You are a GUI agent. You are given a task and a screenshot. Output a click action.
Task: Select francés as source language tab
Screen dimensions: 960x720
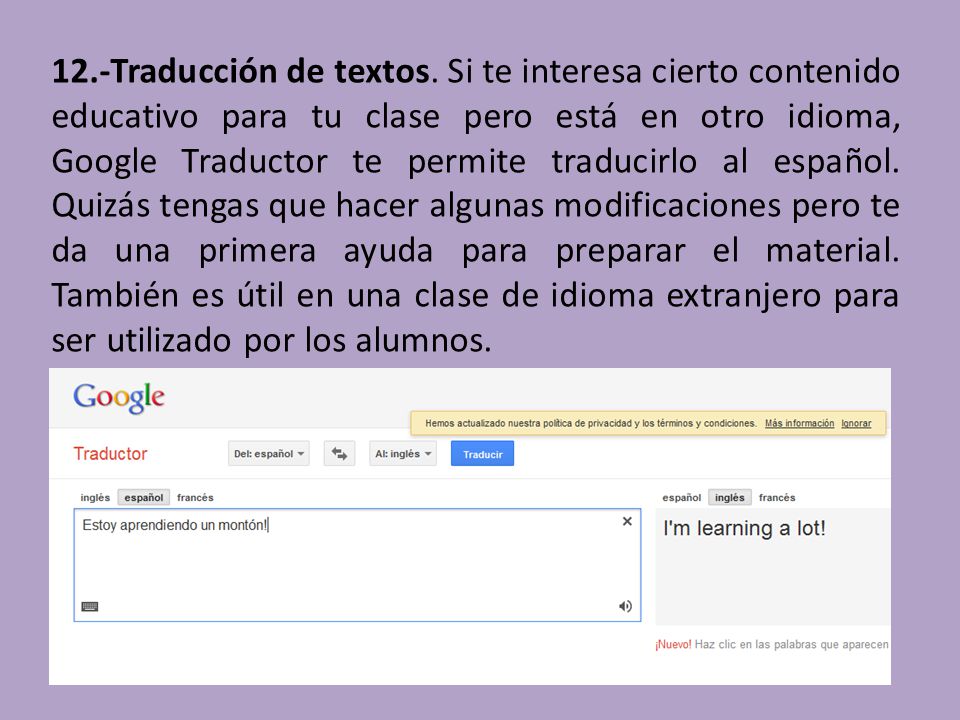click(195, 497)
